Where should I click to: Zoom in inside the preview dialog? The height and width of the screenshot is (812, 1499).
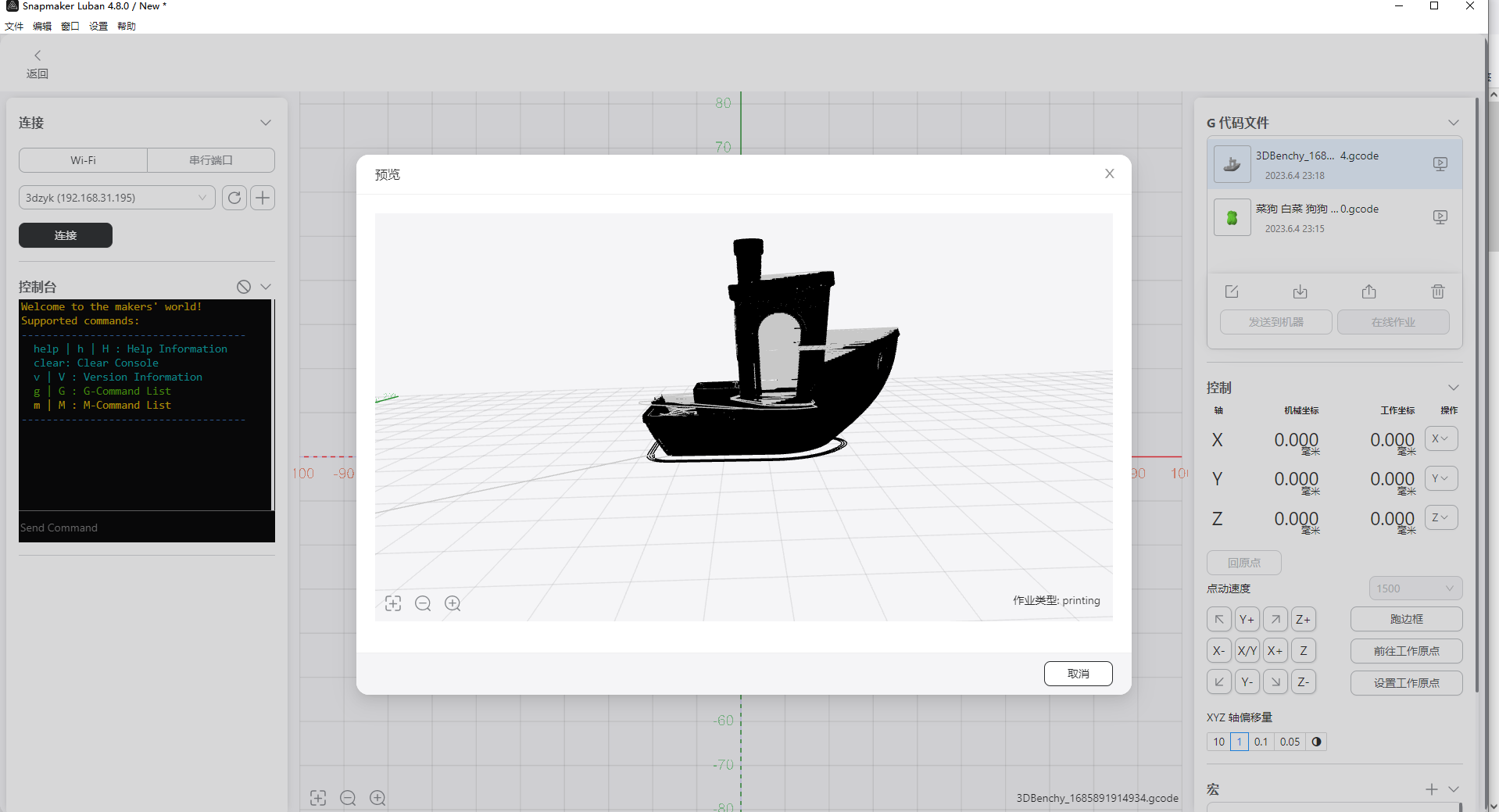[x=453, y=603]
